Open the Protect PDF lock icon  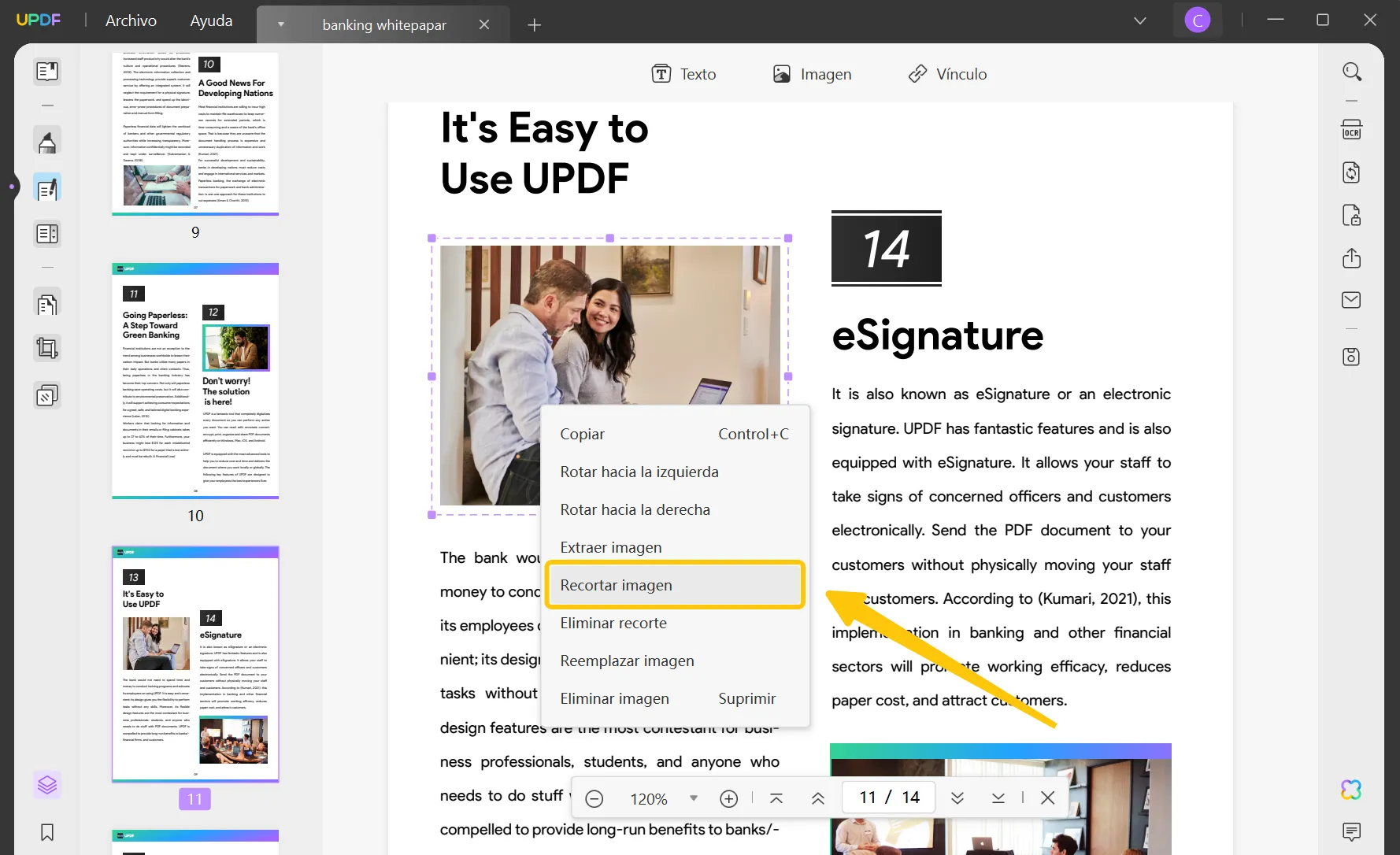[x=1352, y=215]
